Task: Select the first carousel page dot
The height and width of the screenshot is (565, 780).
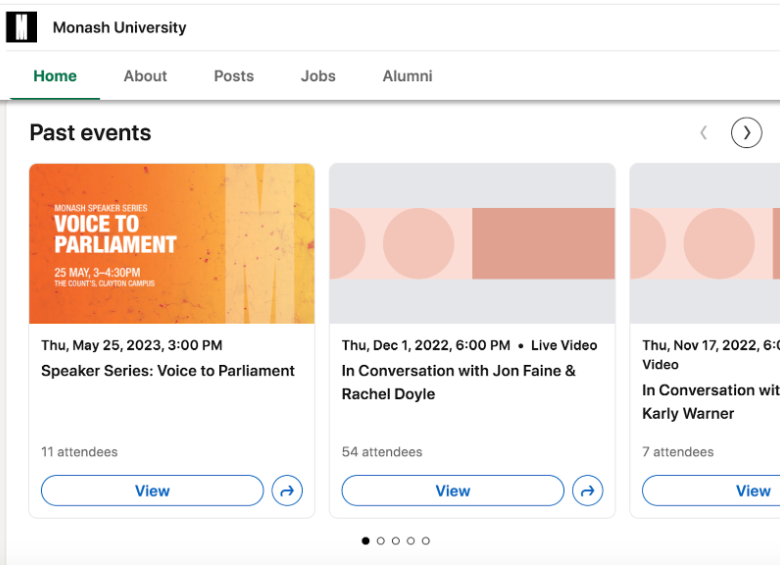Action: coord(366,541)
